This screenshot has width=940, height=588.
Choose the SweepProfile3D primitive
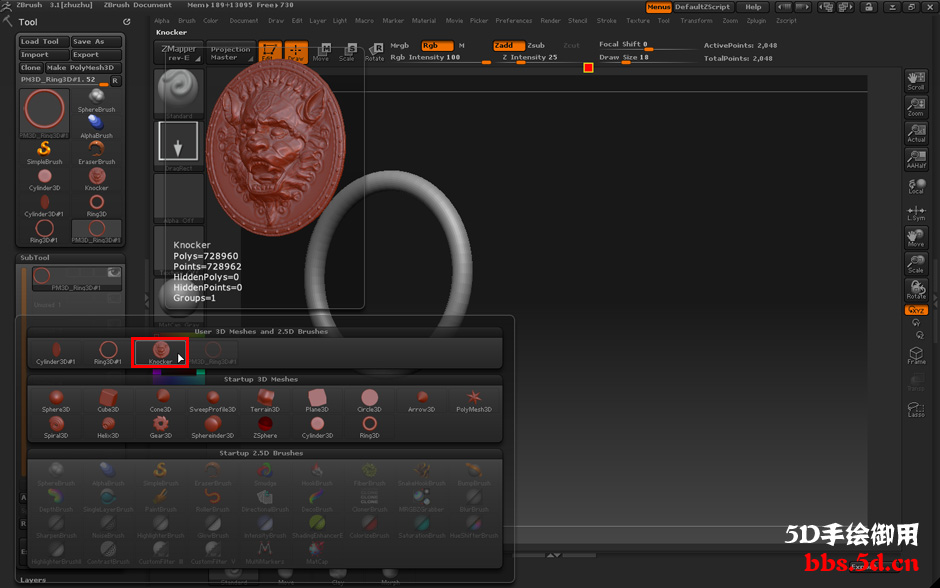click(213, 400)
